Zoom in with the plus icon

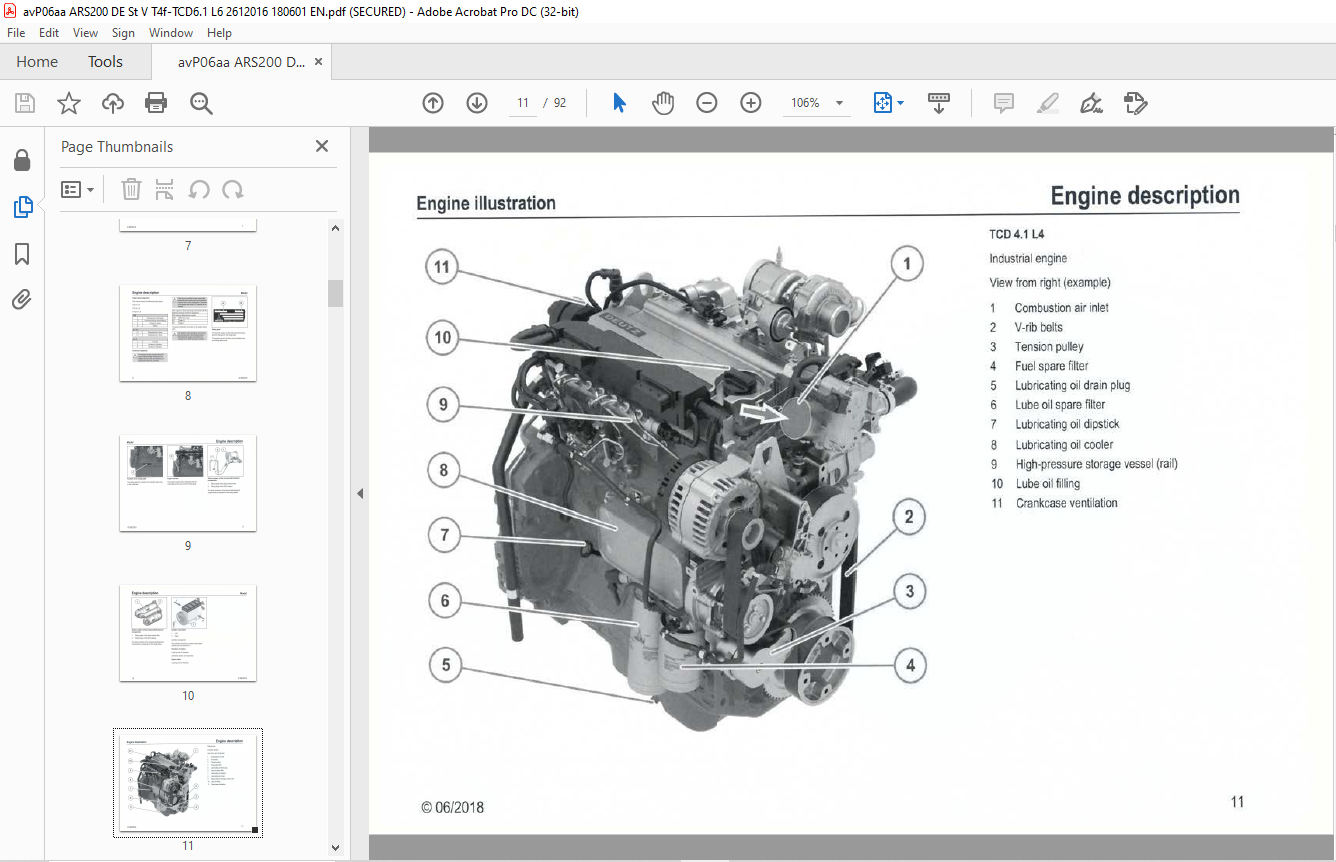(751, 103)
